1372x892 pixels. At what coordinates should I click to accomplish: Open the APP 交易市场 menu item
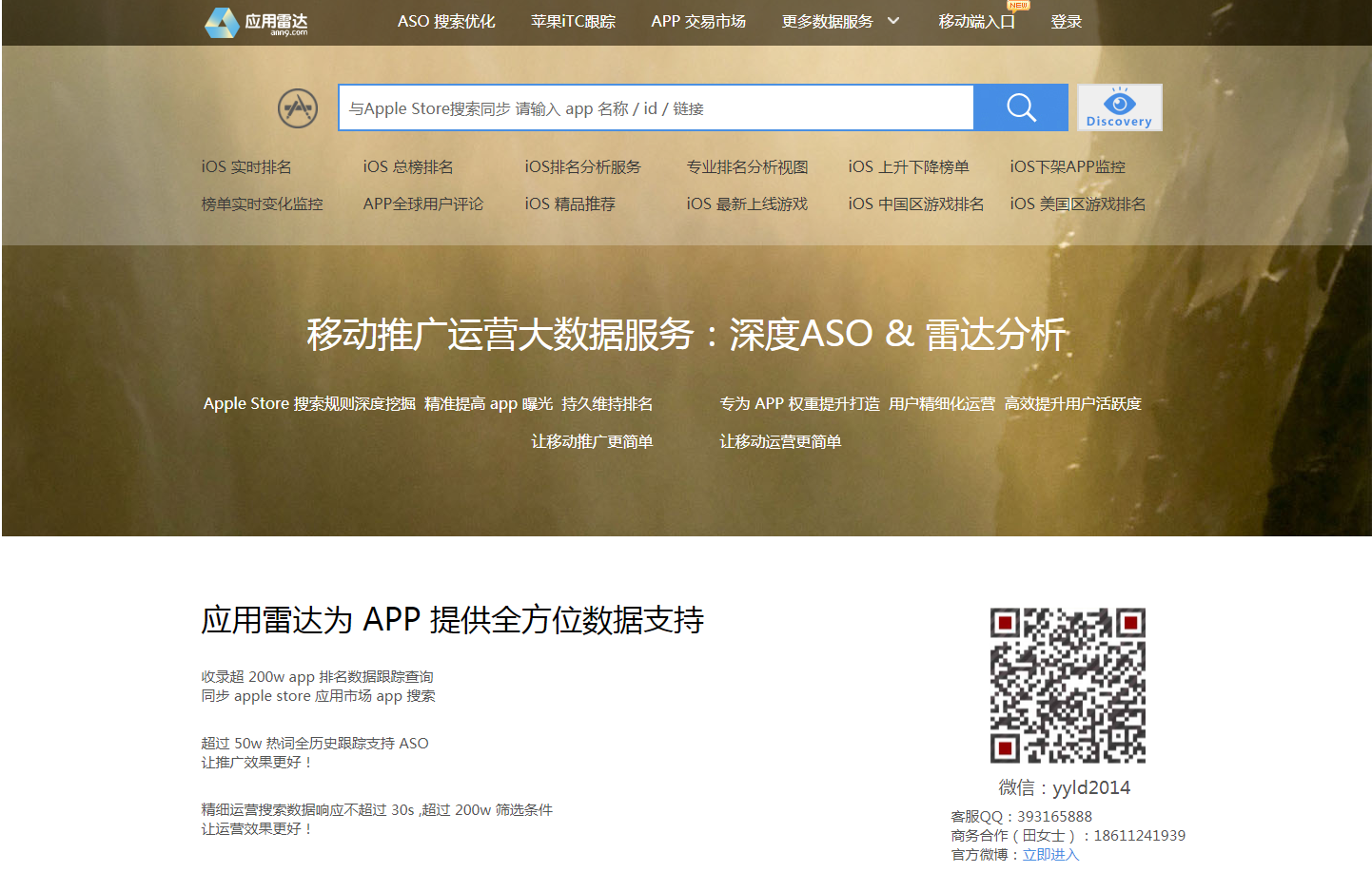pyautogui.click(x=698, y=21)
